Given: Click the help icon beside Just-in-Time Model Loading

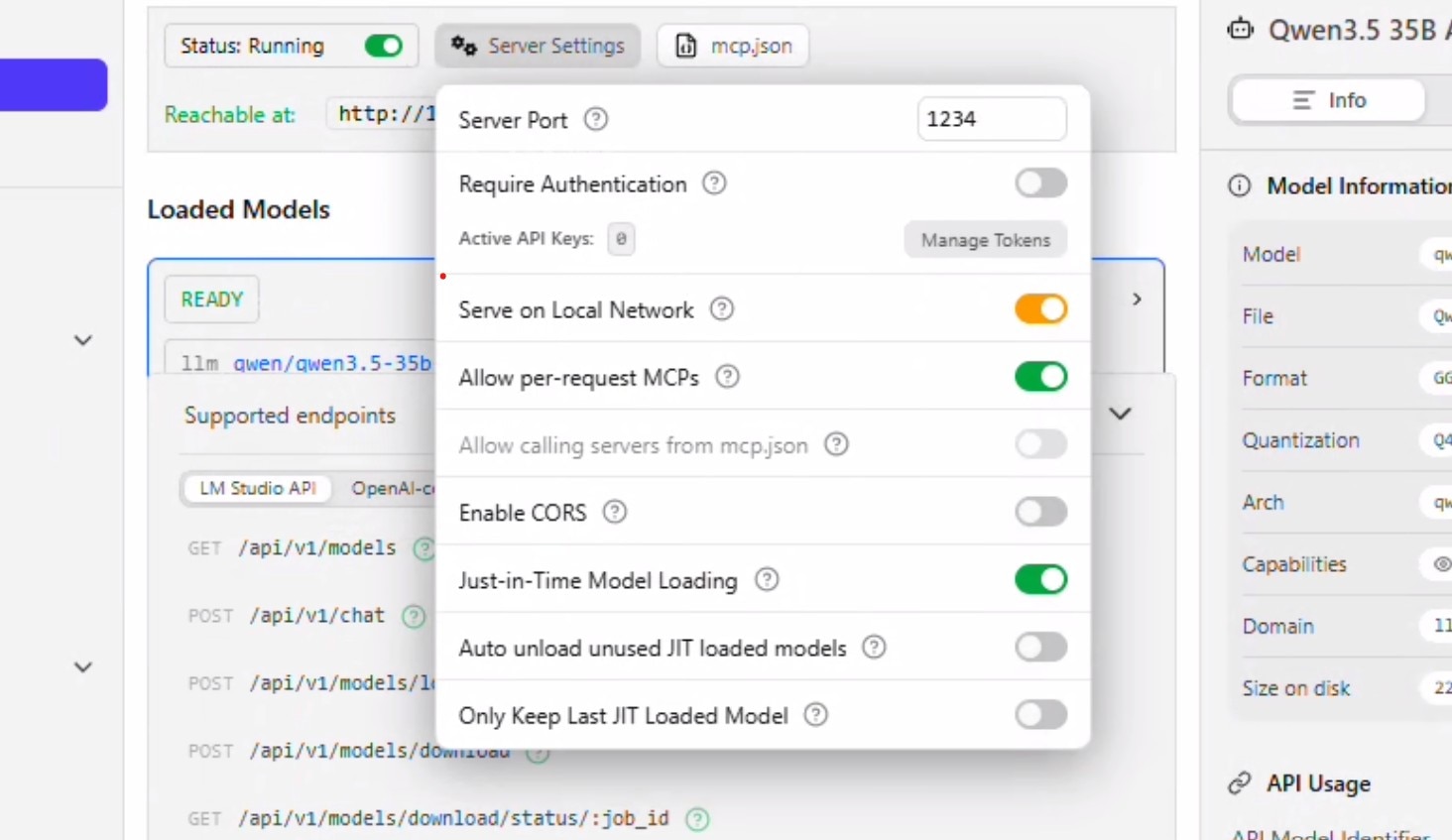Looking at the screenshot, I should coord(766,580).
